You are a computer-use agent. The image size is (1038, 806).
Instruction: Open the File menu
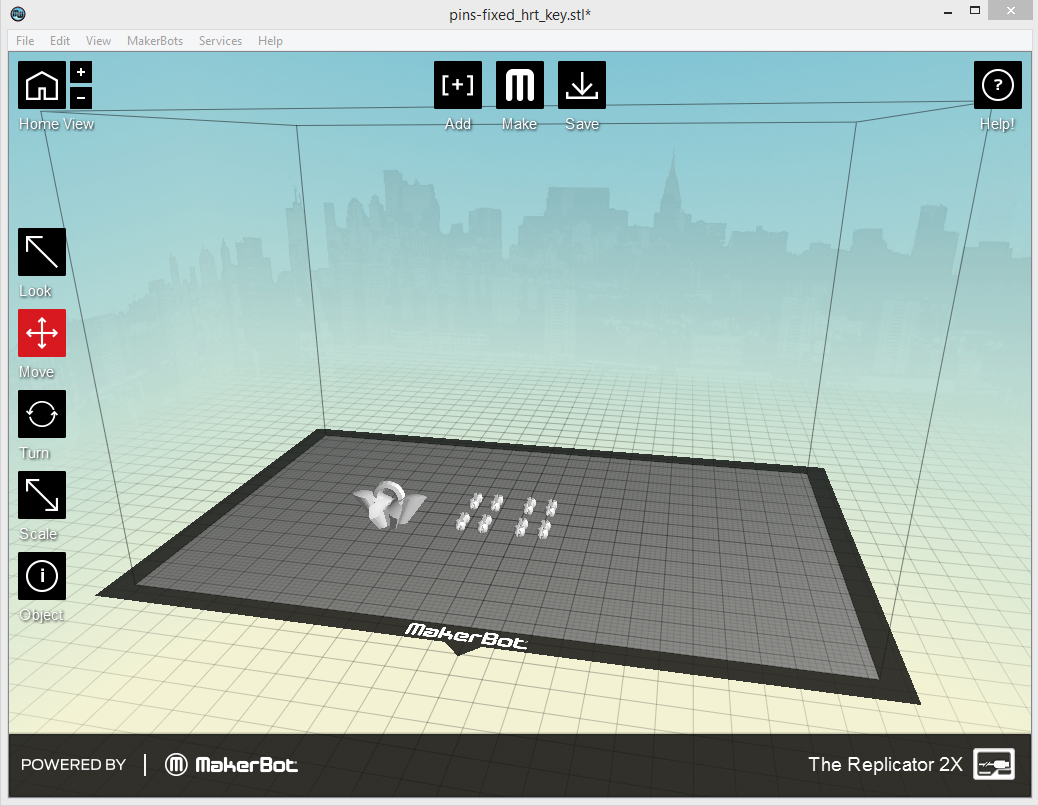coord(25,41)
